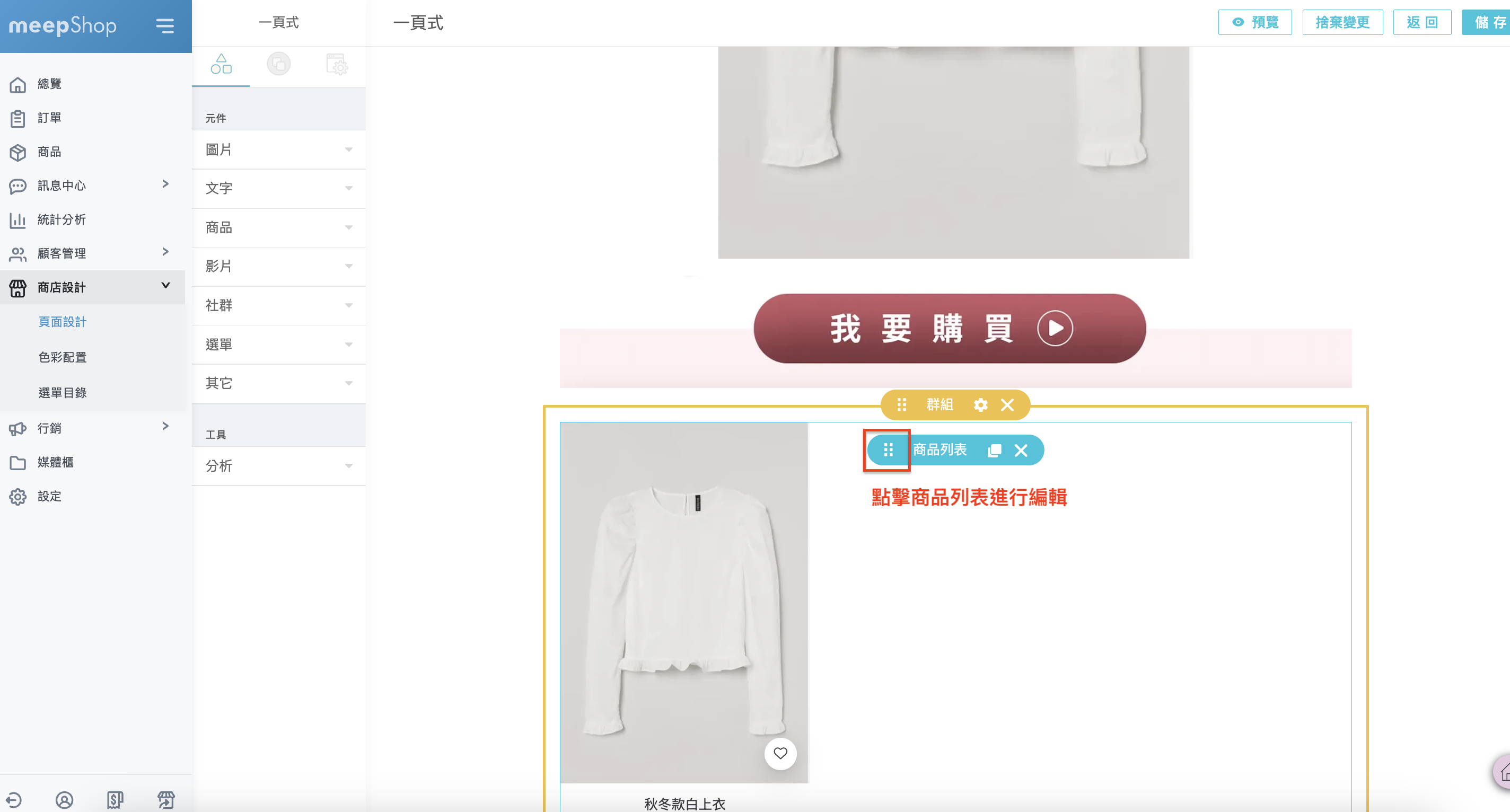The width and height of the screenshot is (1510, 812).
Task: Select the components shapes tab icon
Action: click(221, 64)
